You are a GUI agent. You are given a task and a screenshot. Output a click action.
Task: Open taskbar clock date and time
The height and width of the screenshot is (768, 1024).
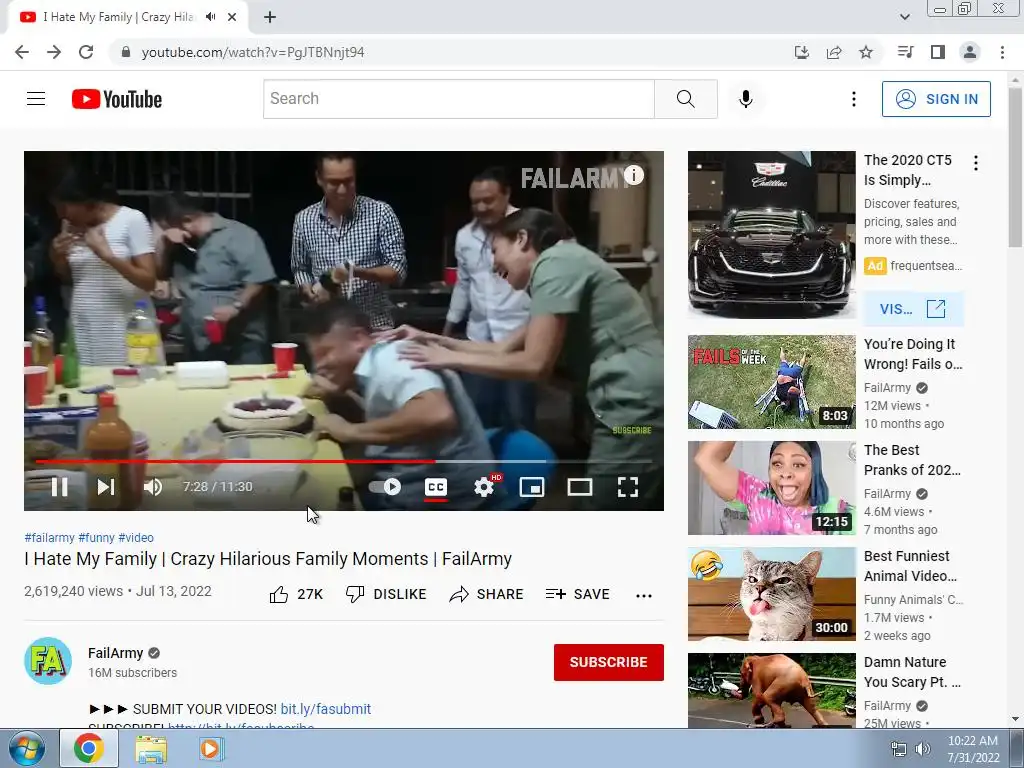click(973, 749)
